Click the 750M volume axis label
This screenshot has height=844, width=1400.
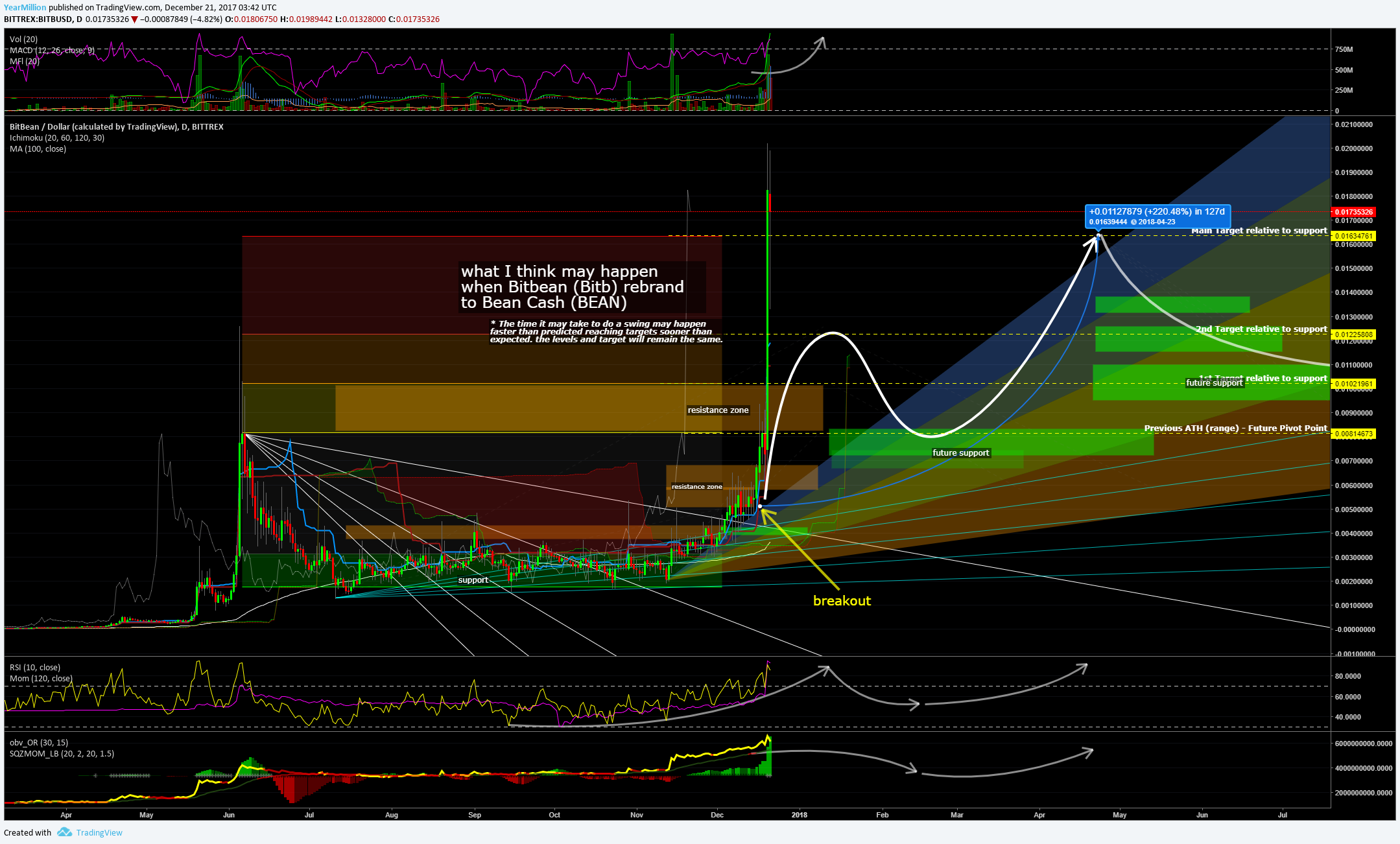click(1344, 49)
